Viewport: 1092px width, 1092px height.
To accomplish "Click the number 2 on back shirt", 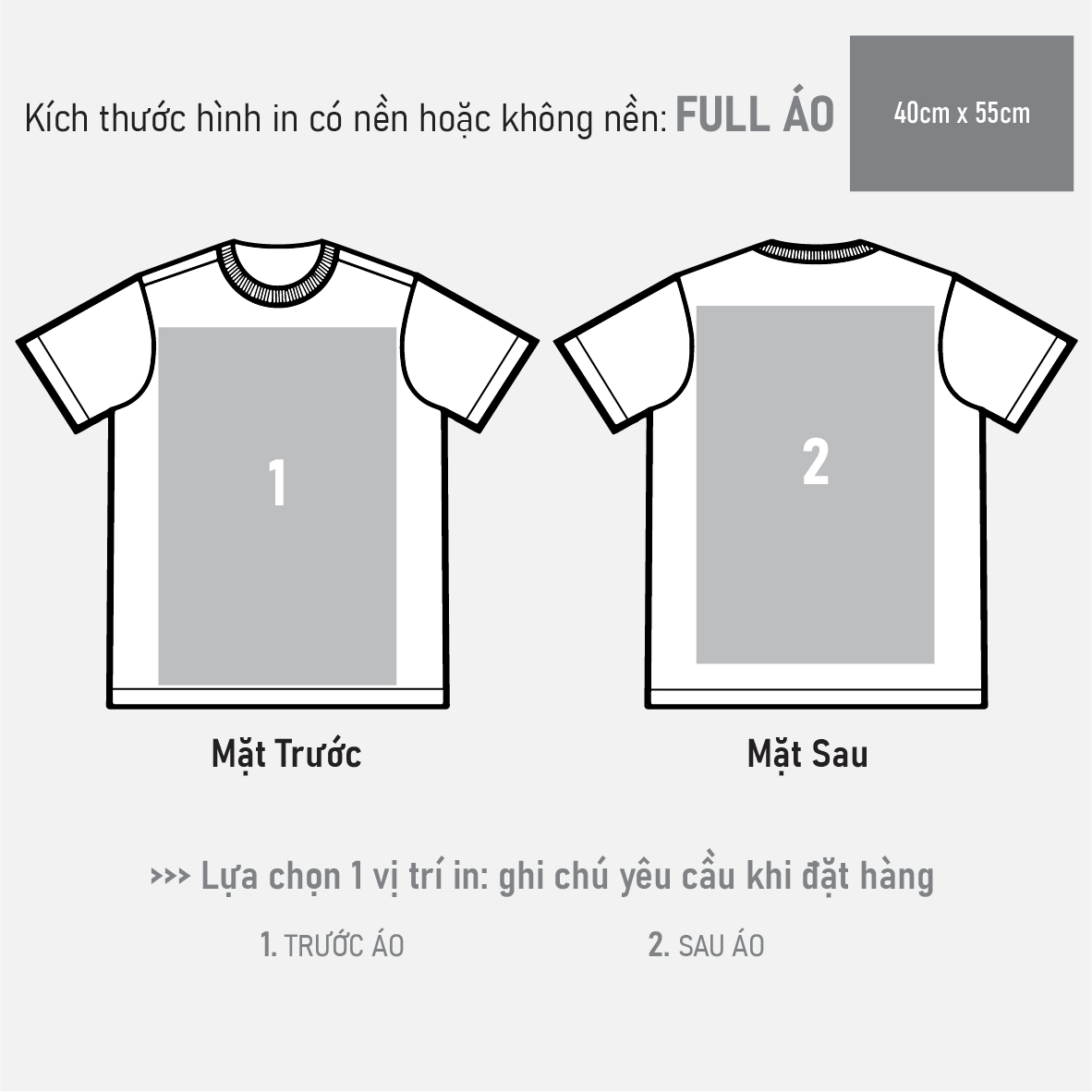I will (816, 462).
